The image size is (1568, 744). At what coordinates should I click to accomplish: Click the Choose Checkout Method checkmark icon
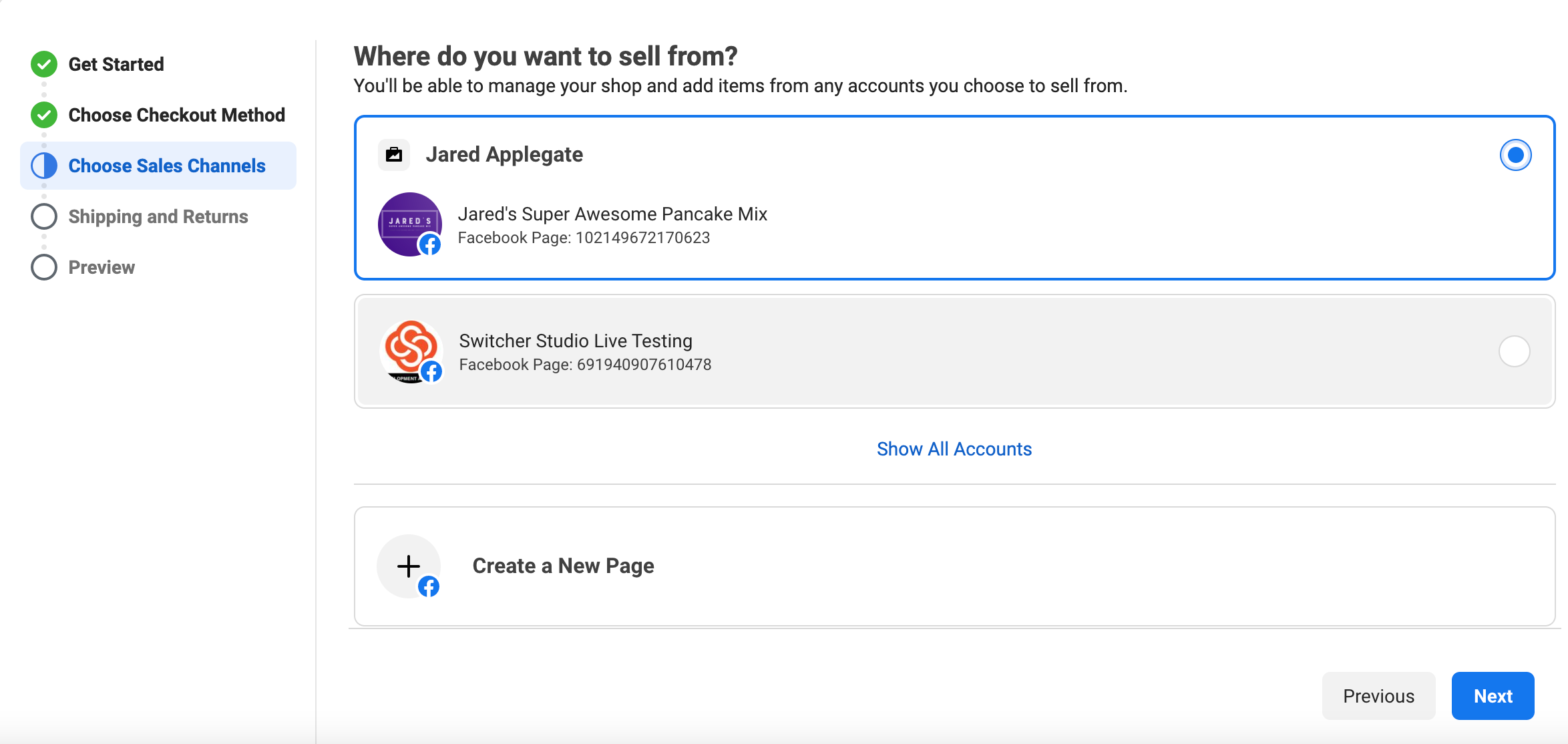point(43,114)
